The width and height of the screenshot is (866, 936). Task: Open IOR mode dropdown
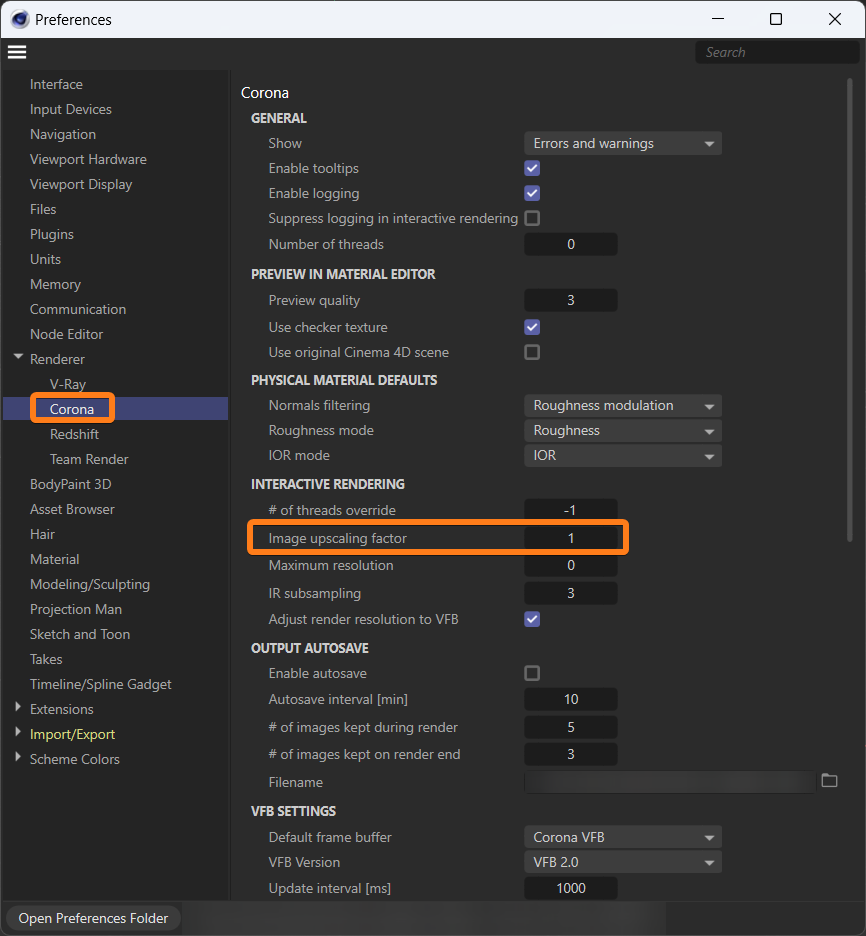tap(622, 456)
